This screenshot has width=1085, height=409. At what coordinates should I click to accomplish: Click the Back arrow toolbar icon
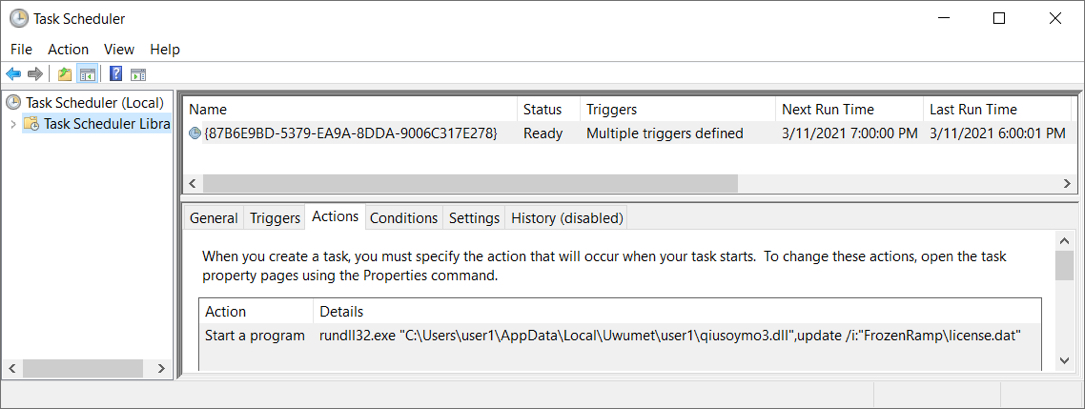[13, 74]
